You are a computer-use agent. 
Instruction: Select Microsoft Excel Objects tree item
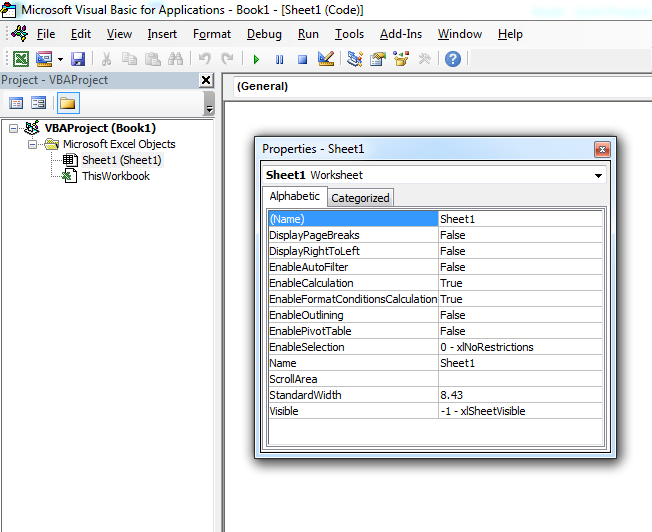click(119, 144)
